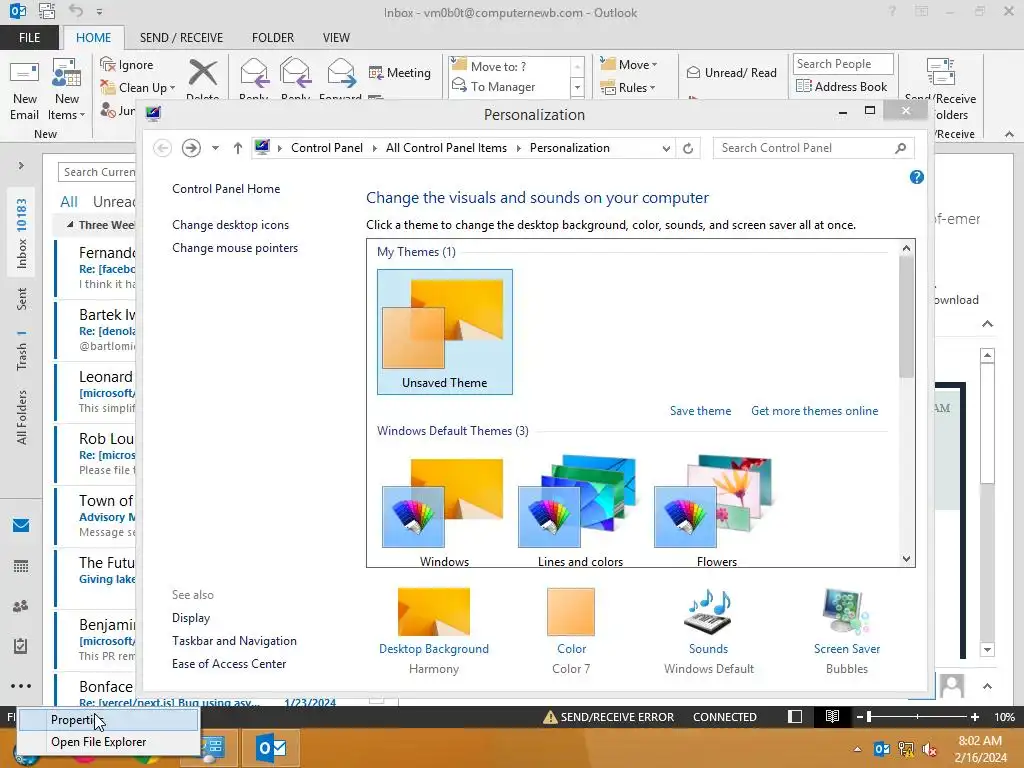The height and width of the screenshot is (768, 1024).
Task: Select the Windows default theme
Action: (x=445, y=511)
